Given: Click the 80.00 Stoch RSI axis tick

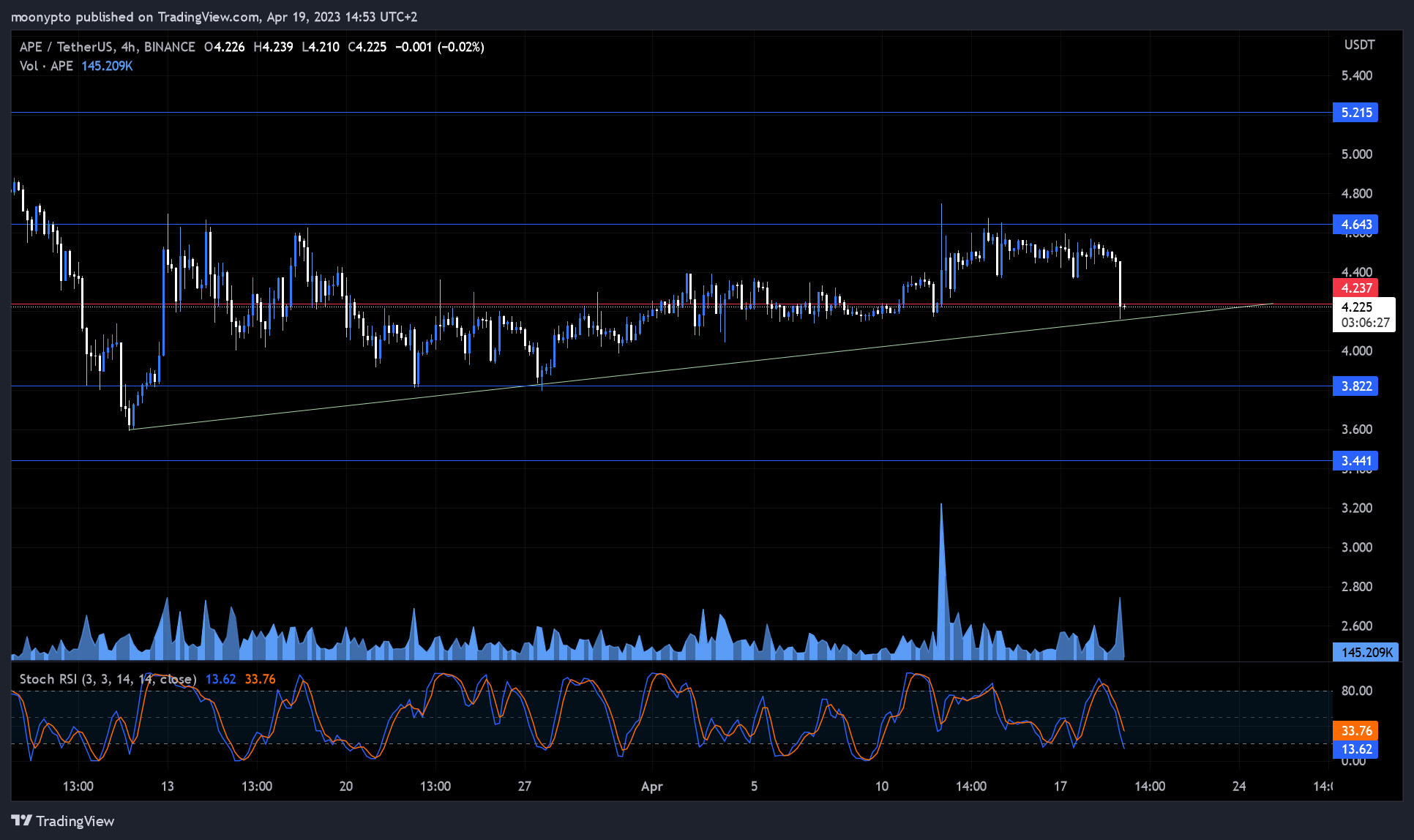Looking at the screenshot, I should [1356, 691].
